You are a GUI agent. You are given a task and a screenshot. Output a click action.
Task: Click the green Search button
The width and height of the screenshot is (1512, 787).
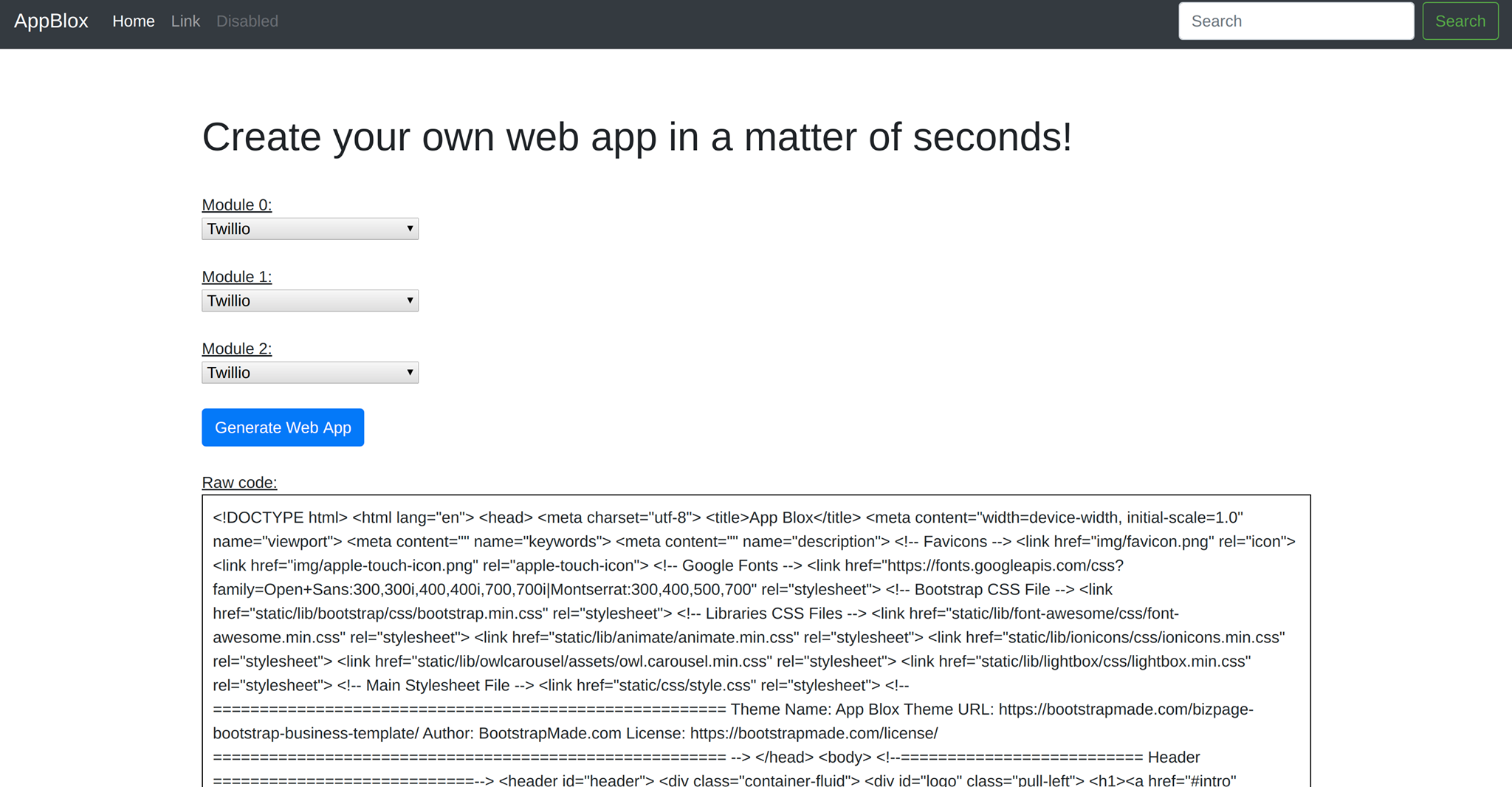(1460, 21)
